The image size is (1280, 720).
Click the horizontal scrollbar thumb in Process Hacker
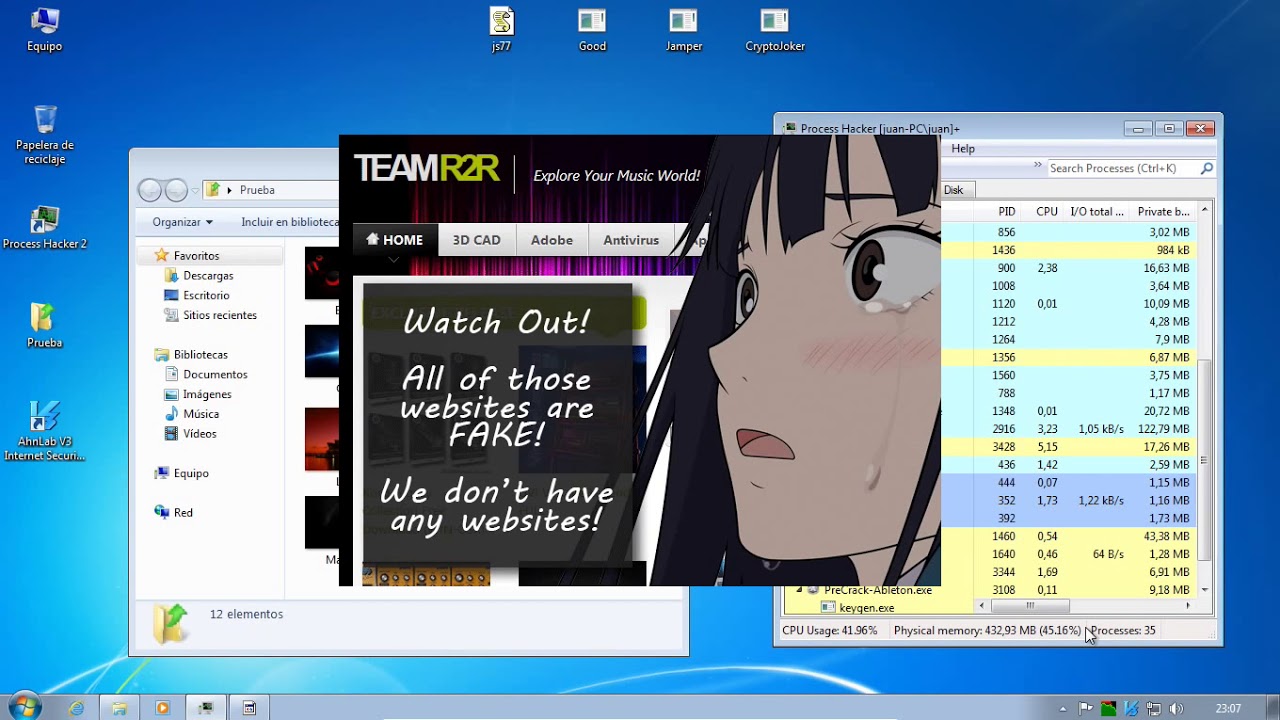[1029, 606]
